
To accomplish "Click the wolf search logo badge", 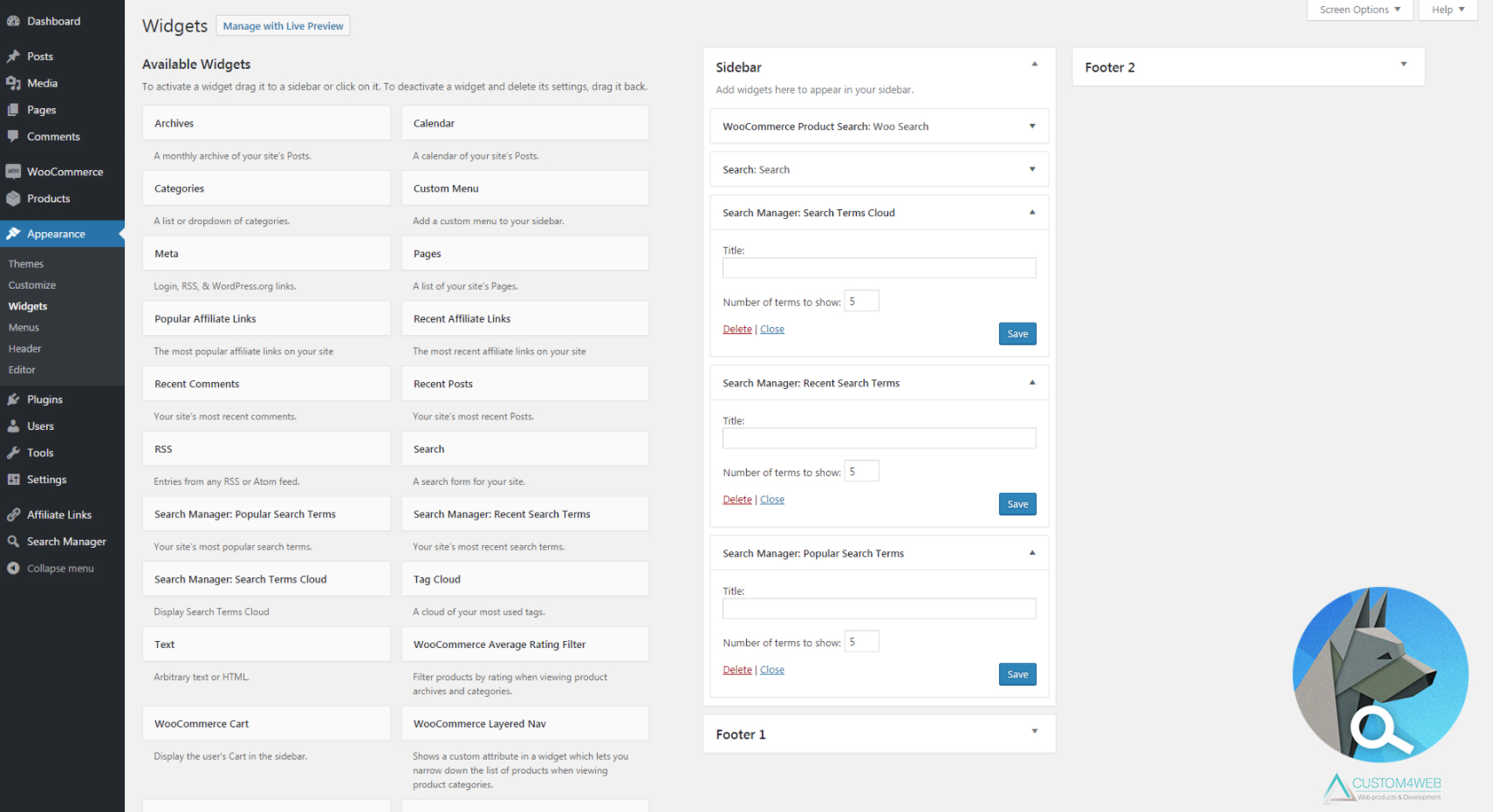I will 1380,674.
